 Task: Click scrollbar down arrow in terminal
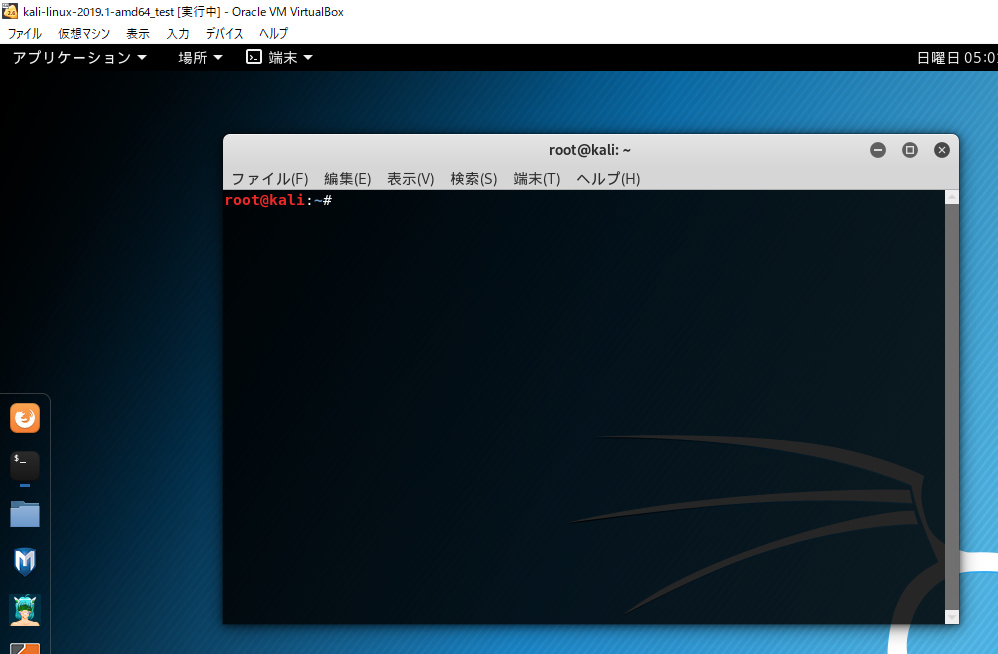[952, 617]
